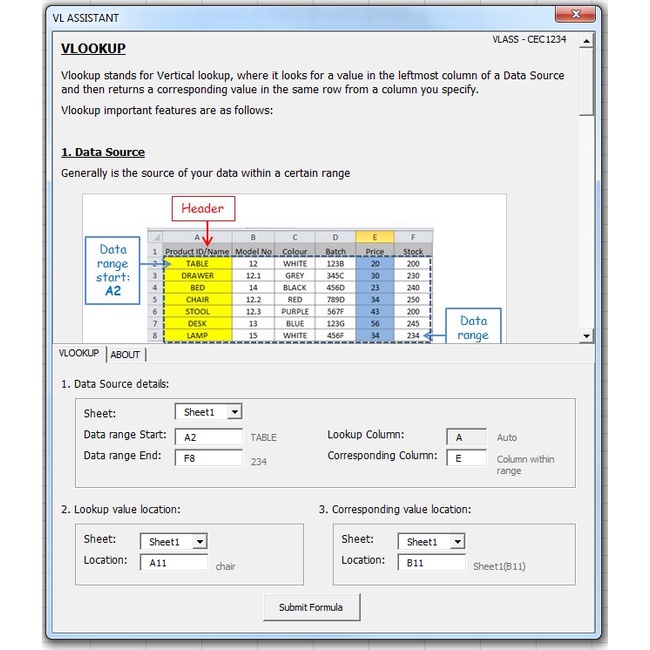Click the help pane scroll-down arrow
The width and height of the screenshot is (650, 650).
coord(587,337)
